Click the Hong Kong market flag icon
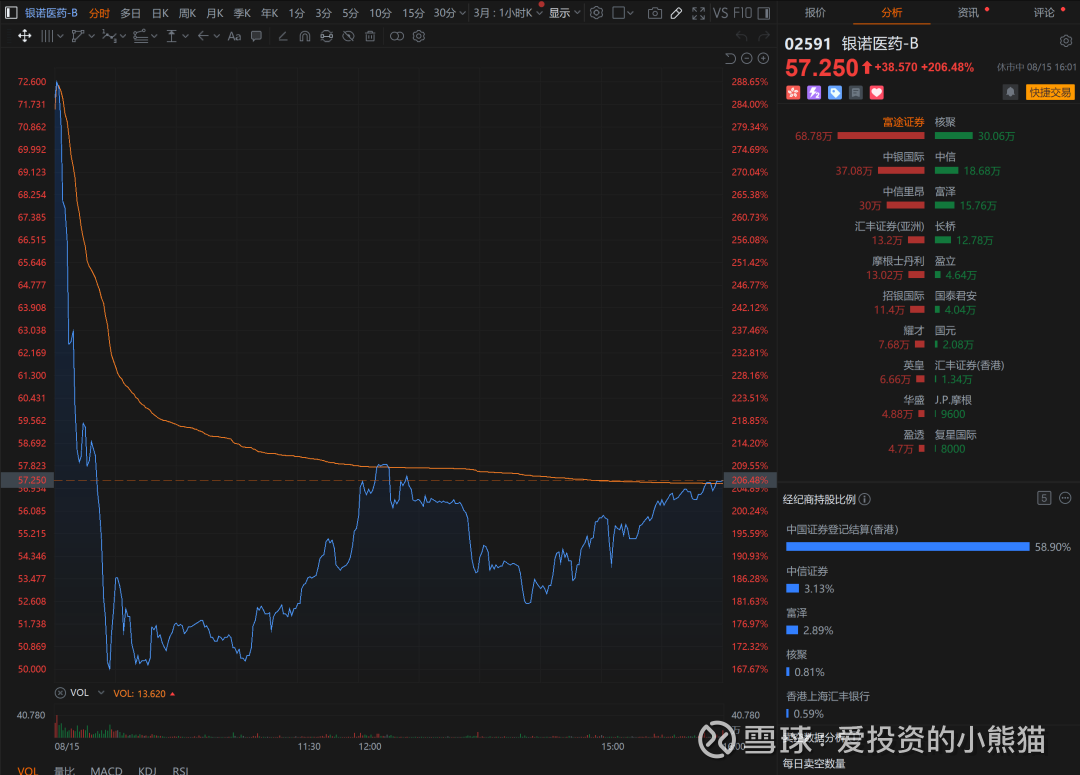The height and width of the screenshot is (775, 1080). (793, 92)
